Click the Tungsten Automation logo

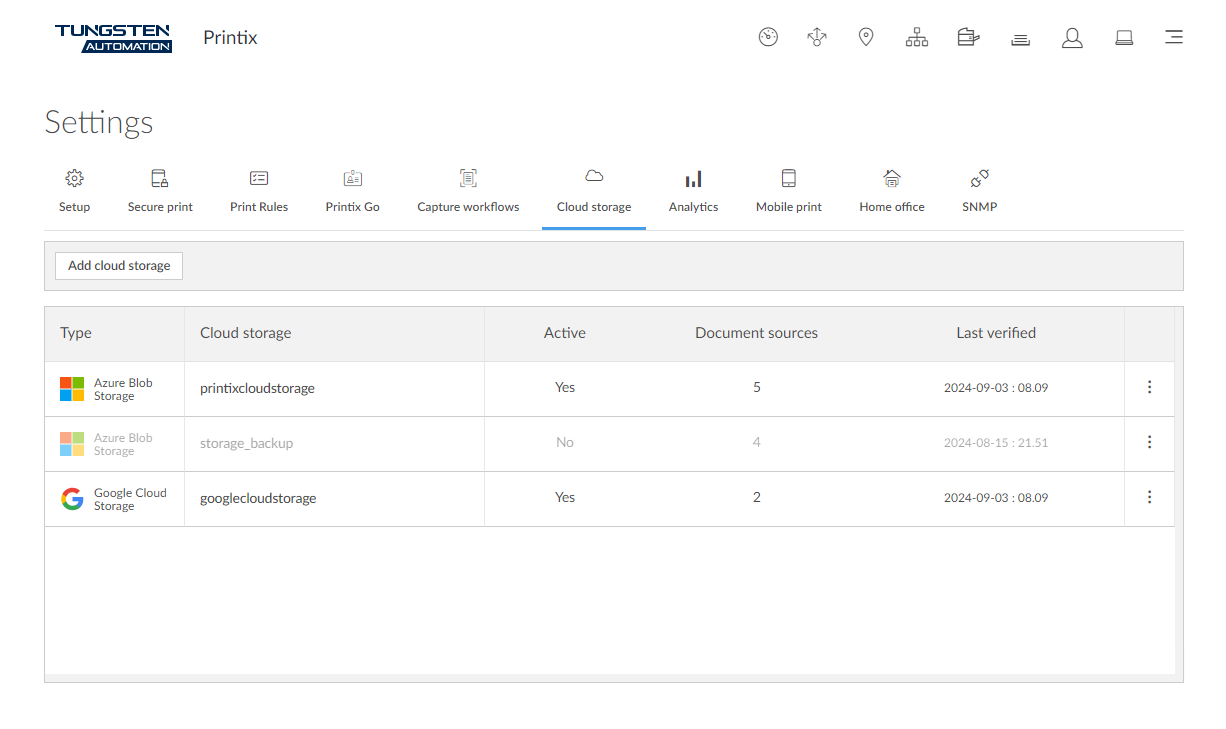point(113,38)
